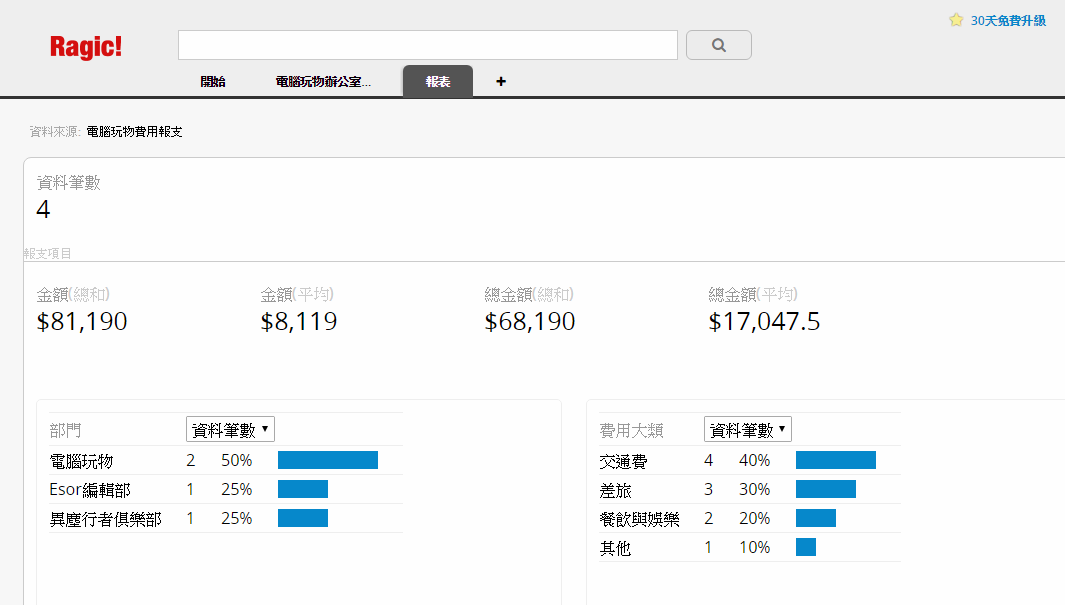Click the 餐飲與娛樂 progress bar
The width and height of the screenshot is (1065, 605).
point(815,518)
